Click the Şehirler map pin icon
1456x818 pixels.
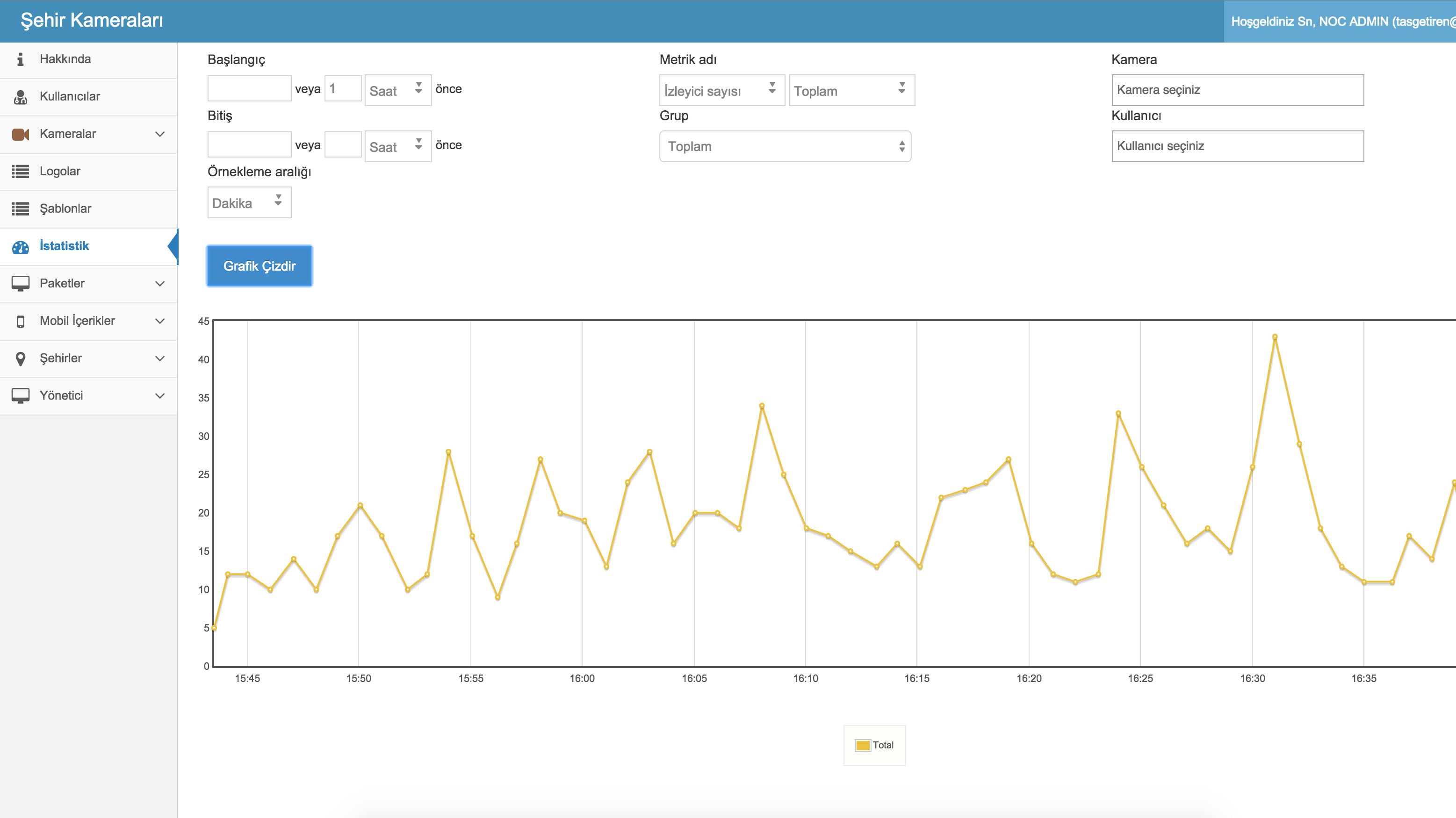click(x=21, y=359)
